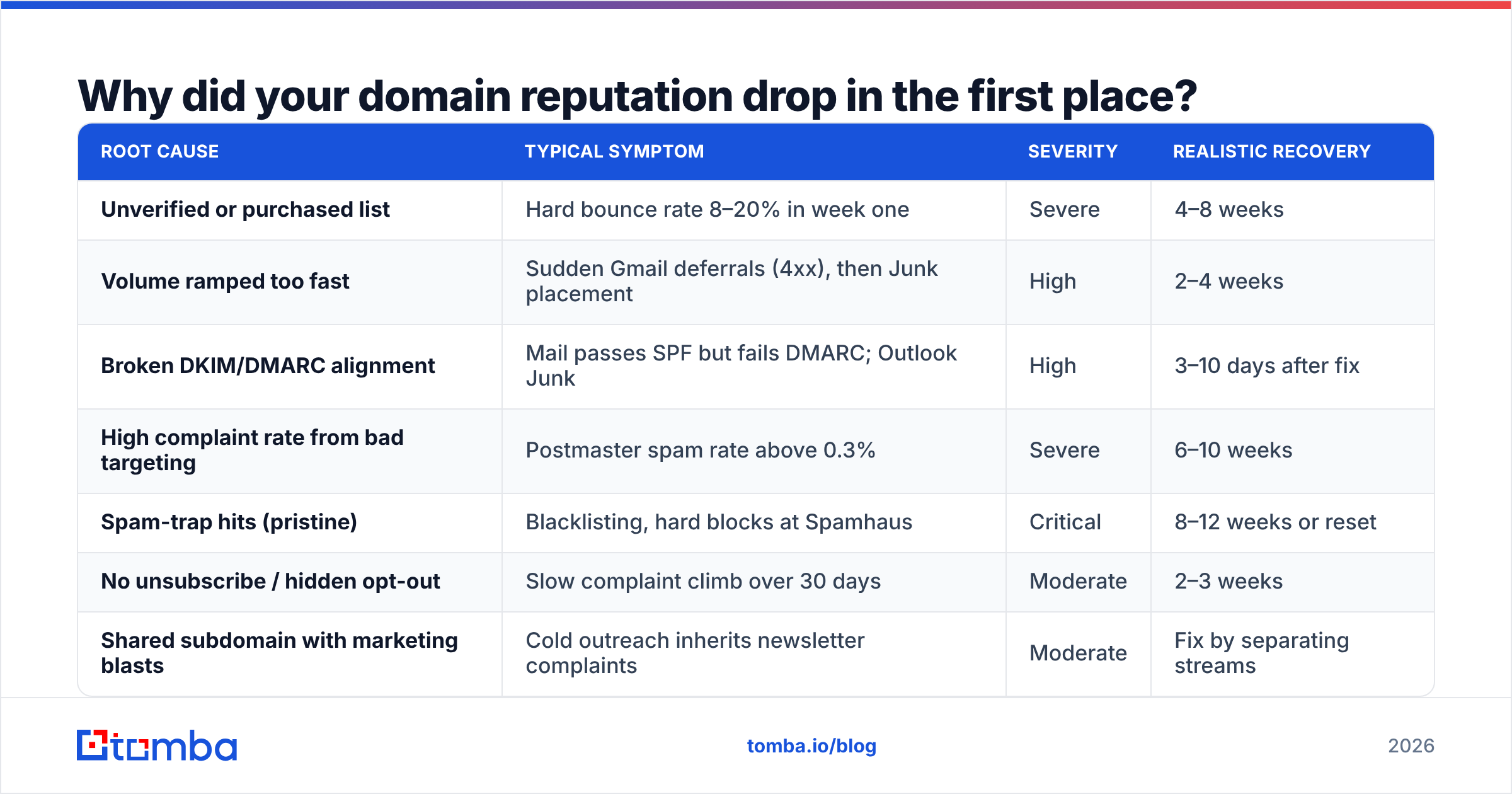Click the tomba logo
Viewport: 1512px width, 794px height.
click(157, 745)
